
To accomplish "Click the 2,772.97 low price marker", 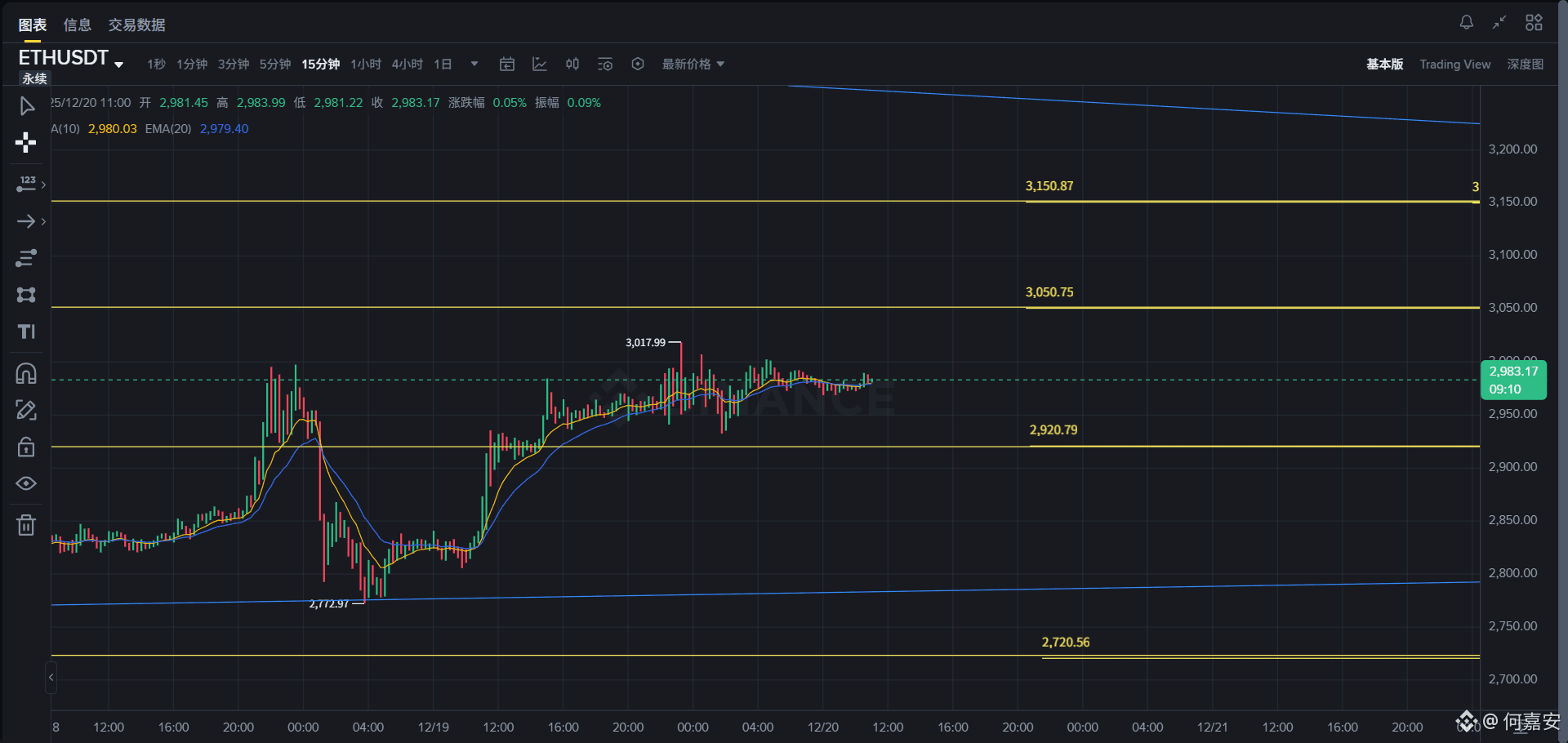I will coord(329,604).
